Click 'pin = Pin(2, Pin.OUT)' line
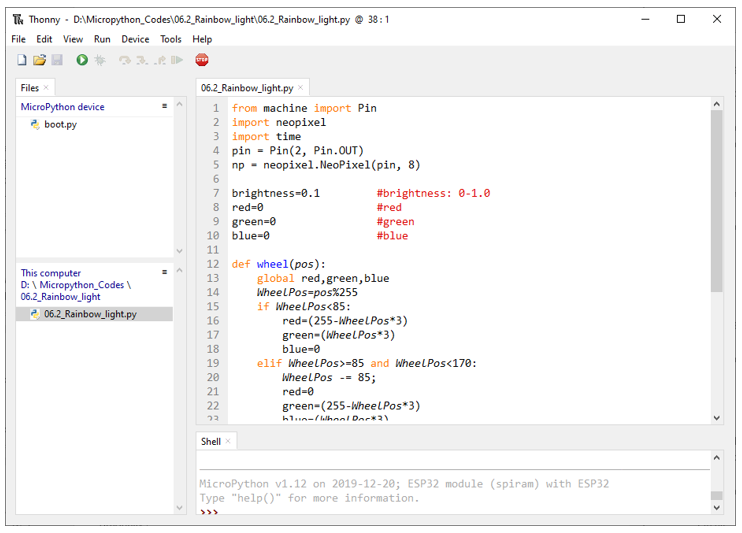 pos(298,151)
